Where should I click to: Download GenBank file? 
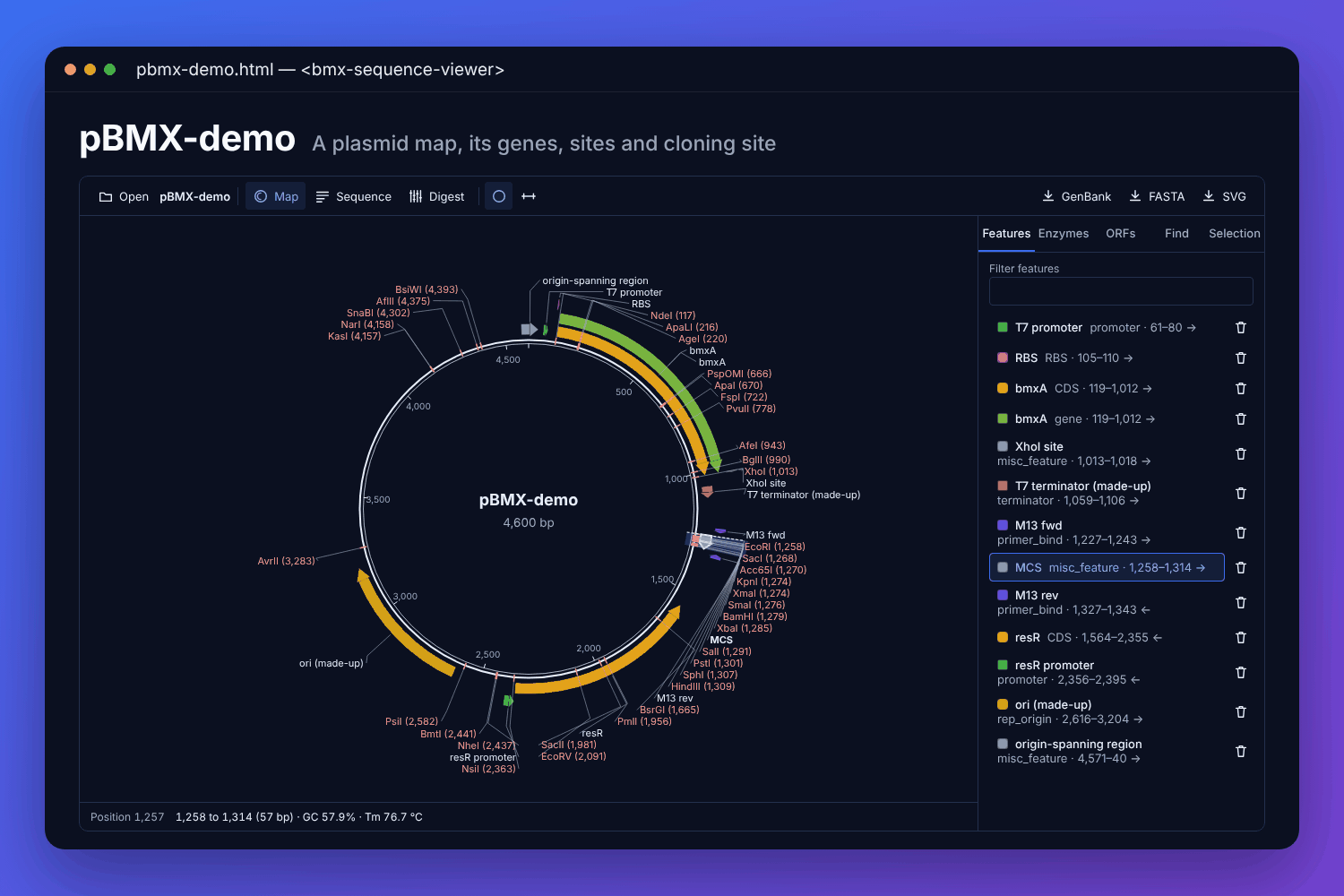1077,196
